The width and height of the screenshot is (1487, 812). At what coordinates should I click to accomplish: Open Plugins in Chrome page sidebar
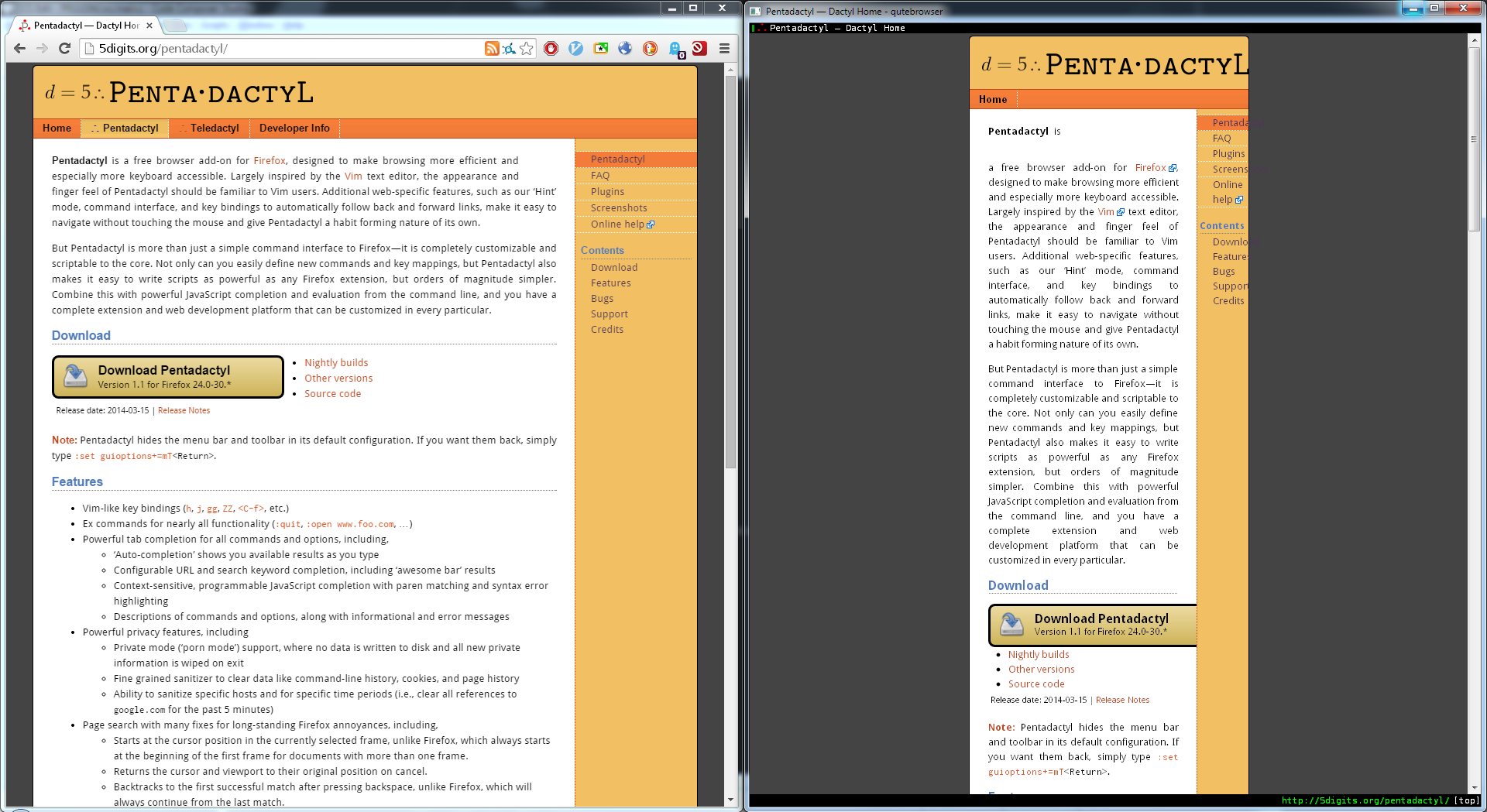click(x=607, y=191)
